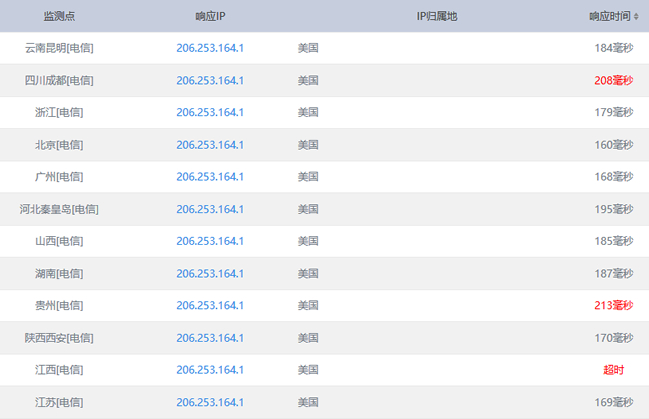This screenshot has height=419, width=649.
Task: Click the red 213毫秒 value for 贵州
Action: (x=613, y=305)
